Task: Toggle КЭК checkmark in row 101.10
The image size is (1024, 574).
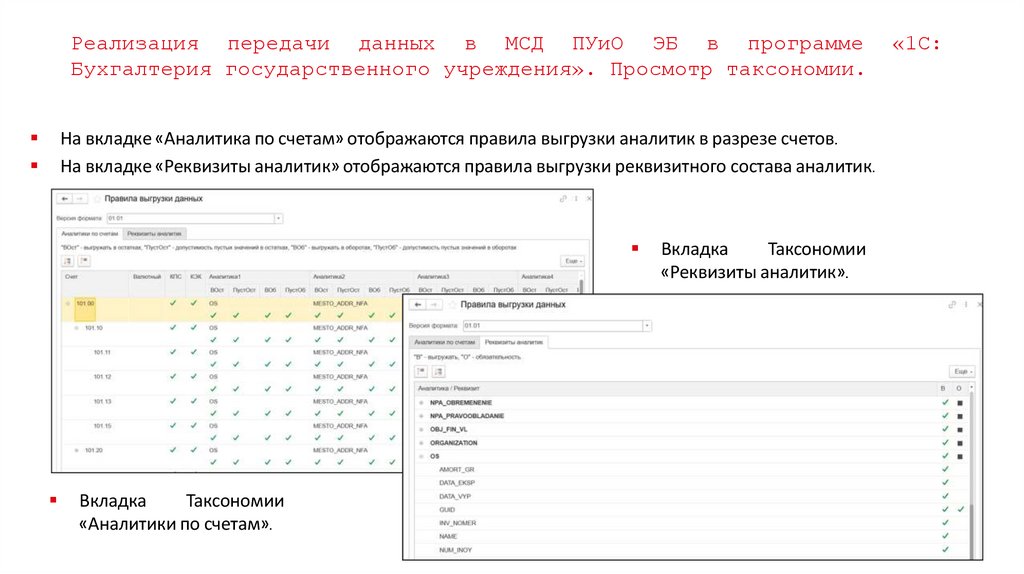Action: (193, 328)
